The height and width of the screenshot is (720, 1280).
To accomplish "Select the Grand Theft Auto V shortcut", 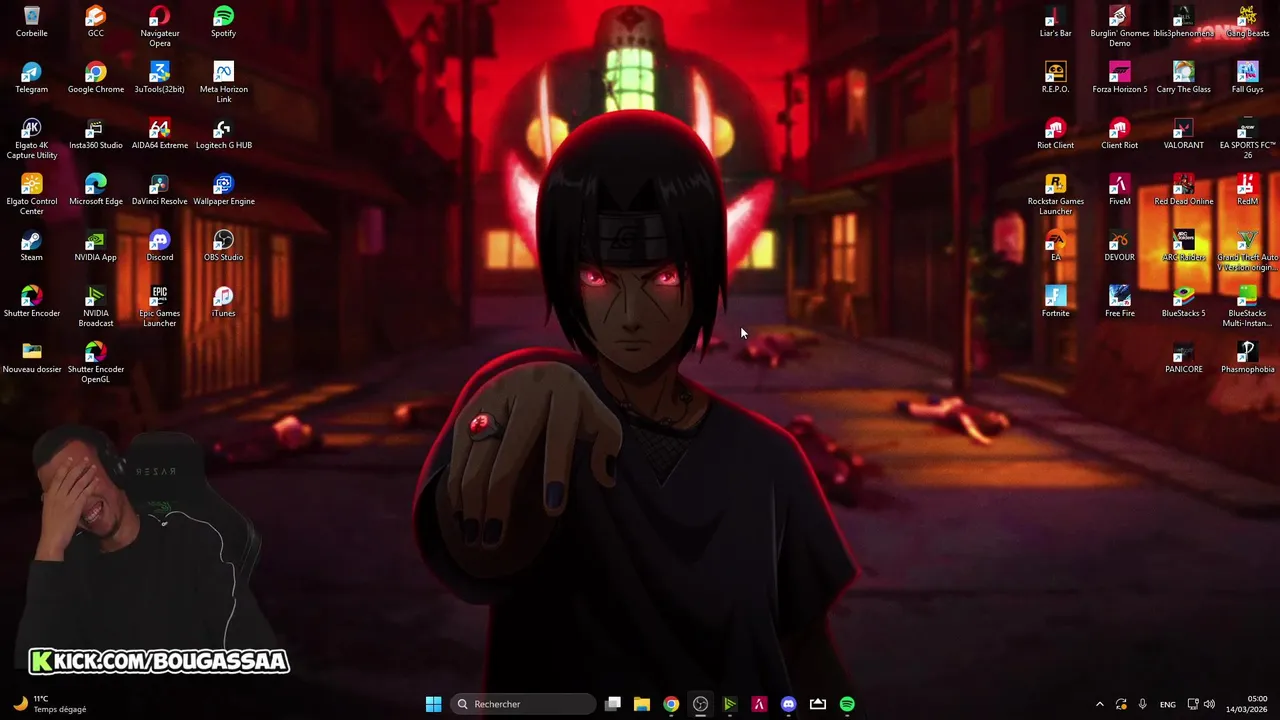I will (x=1248, y=250).
